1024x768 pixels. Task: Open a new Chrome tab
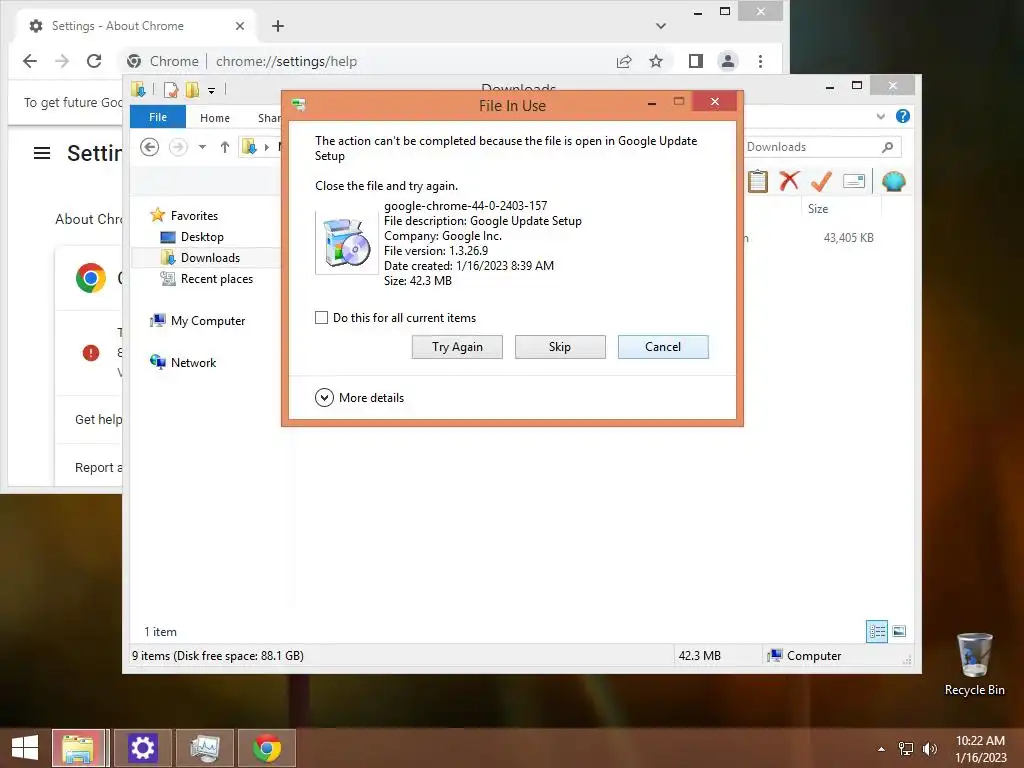(x=278, y=26)
